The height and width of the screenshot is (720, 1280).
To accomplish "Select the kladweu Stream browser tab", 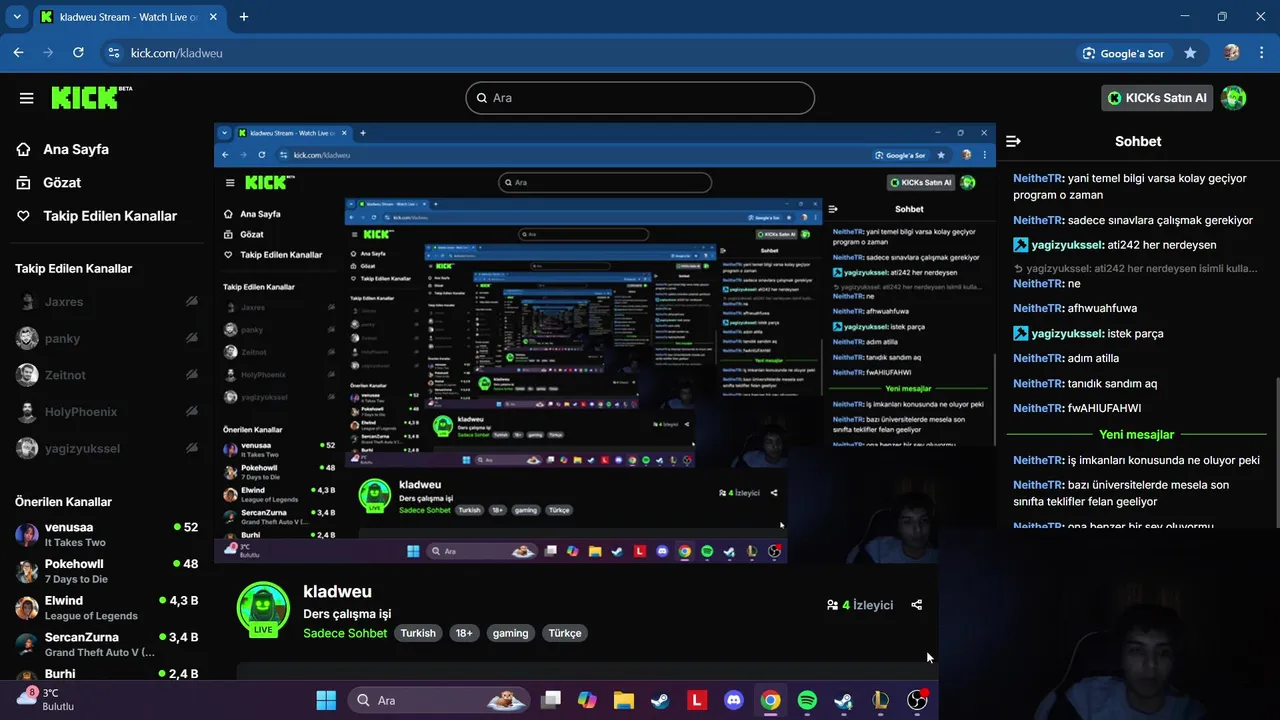I will click(129, 17).
